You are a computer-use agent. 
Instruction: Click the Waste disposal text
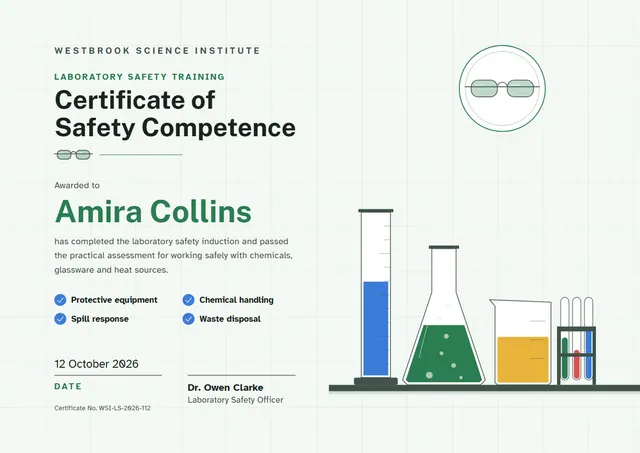(x=230, y=319)
